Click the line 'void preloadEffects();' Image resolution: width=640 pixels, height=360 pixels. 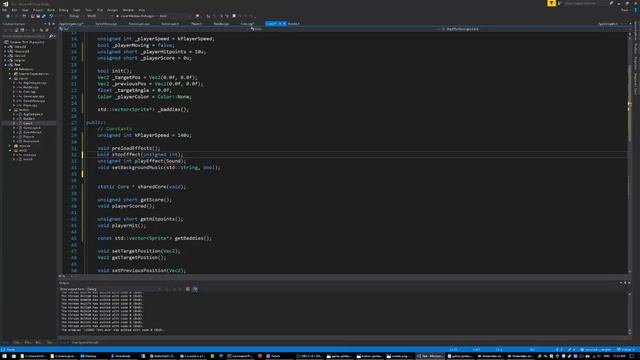[129, 148]
